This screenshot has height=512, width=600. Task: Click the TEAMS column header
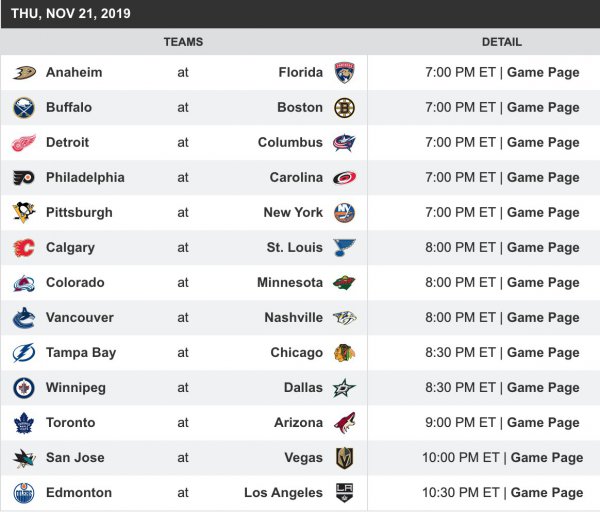click(x=183, y=42)
